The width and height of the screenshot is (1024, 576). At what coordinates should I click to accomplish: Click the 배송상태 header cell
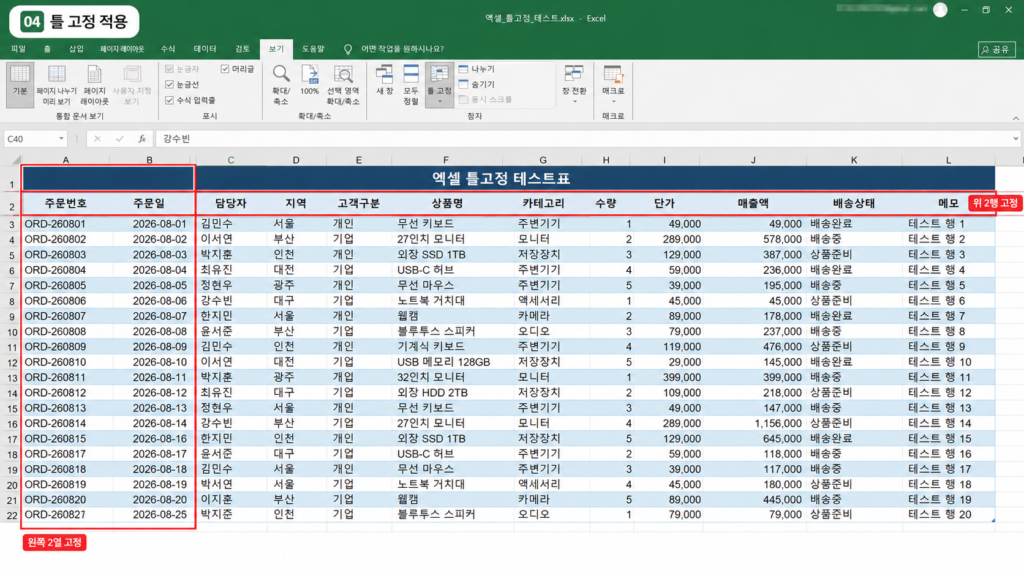click(x=854, y=203)
